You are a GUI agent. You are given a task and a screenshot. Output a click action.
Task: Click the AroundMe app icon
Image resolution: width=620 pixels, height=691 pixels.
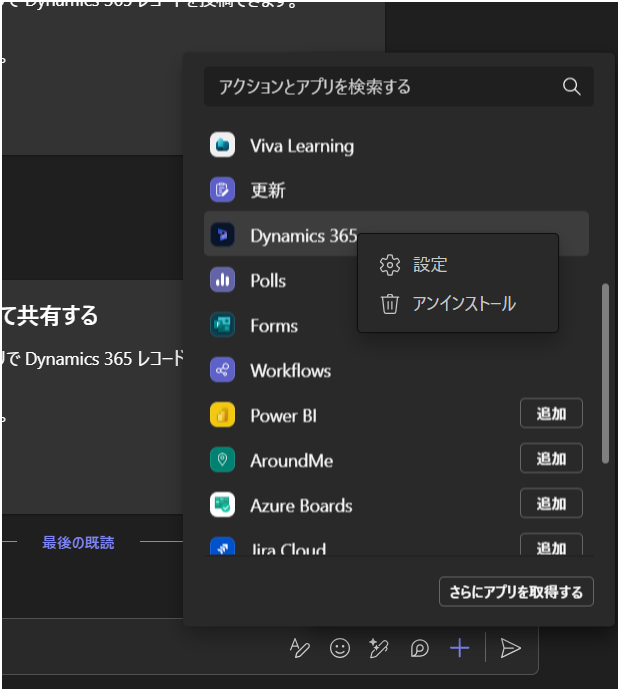coord(222,460)
